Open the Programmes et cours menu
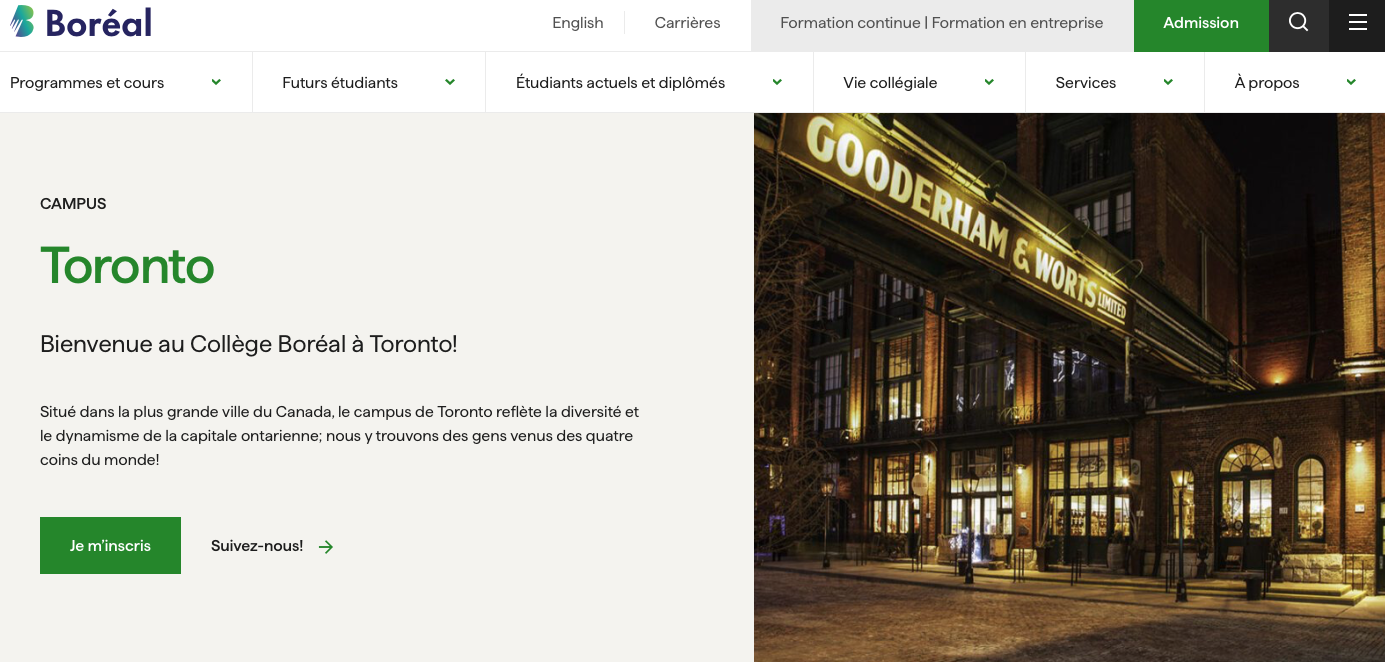This screenshot has height=662, width=1385. (x=87, y=83)
